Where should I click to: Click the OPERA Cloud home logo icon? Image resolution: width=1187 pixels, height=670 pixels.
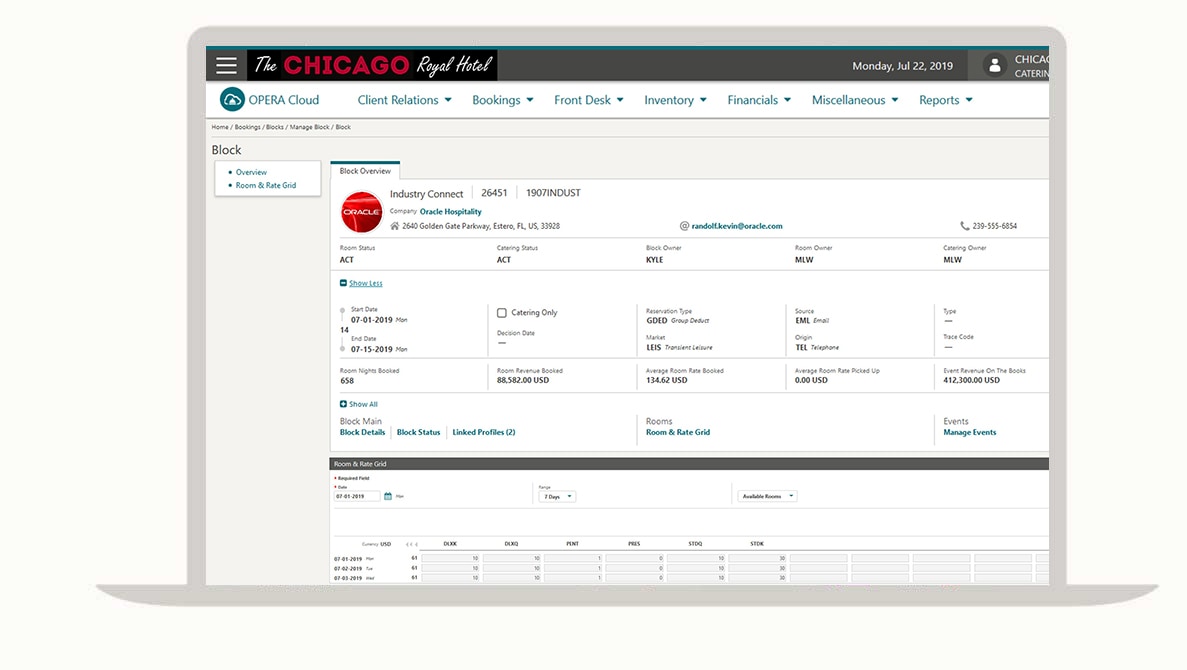[232, 100]
